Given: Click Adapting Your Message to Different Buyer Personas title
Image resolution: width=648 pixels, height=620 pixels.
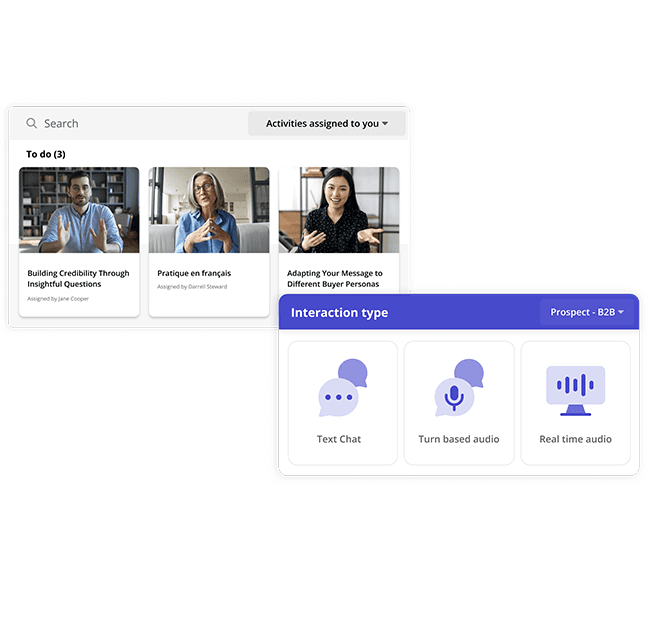Looking at the screenshot, I should (x=335, y=279).
